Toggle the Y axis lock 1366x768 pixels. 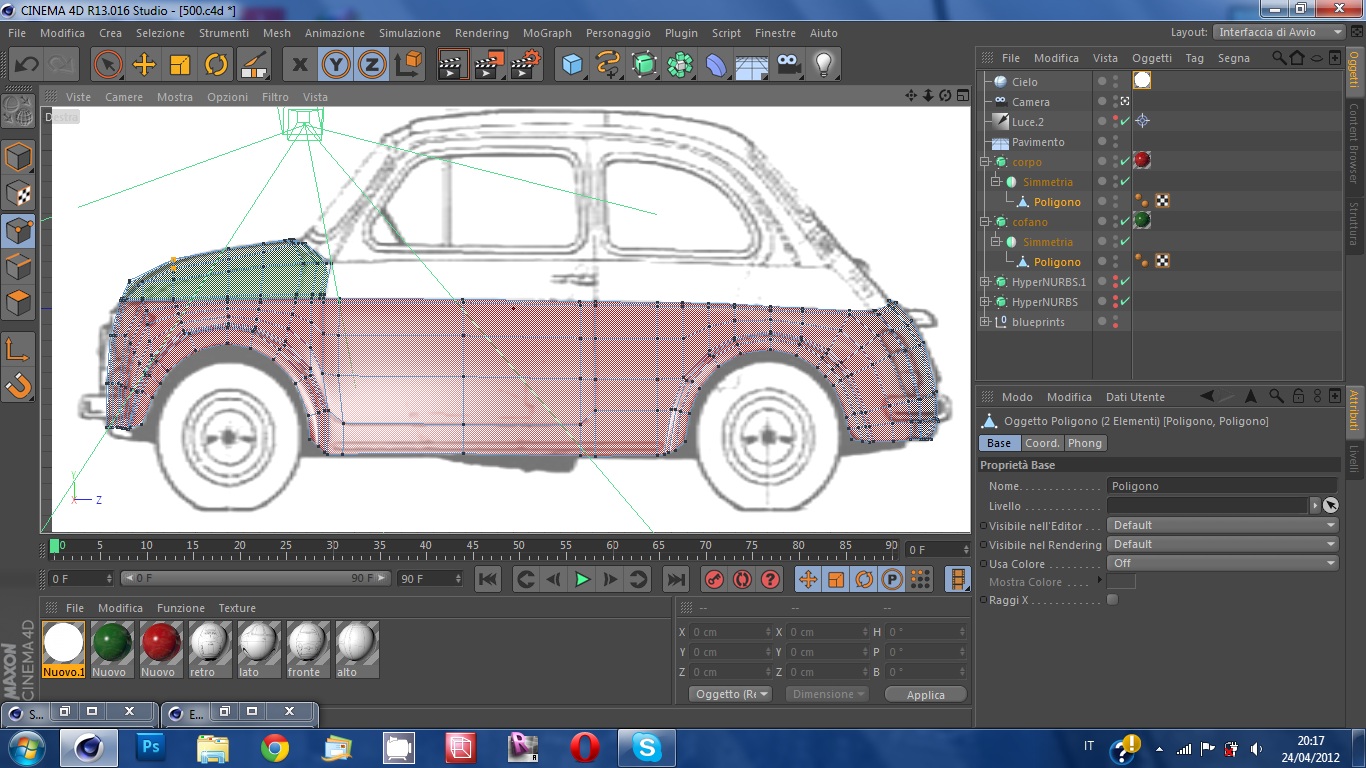click(x=336, y=65)
